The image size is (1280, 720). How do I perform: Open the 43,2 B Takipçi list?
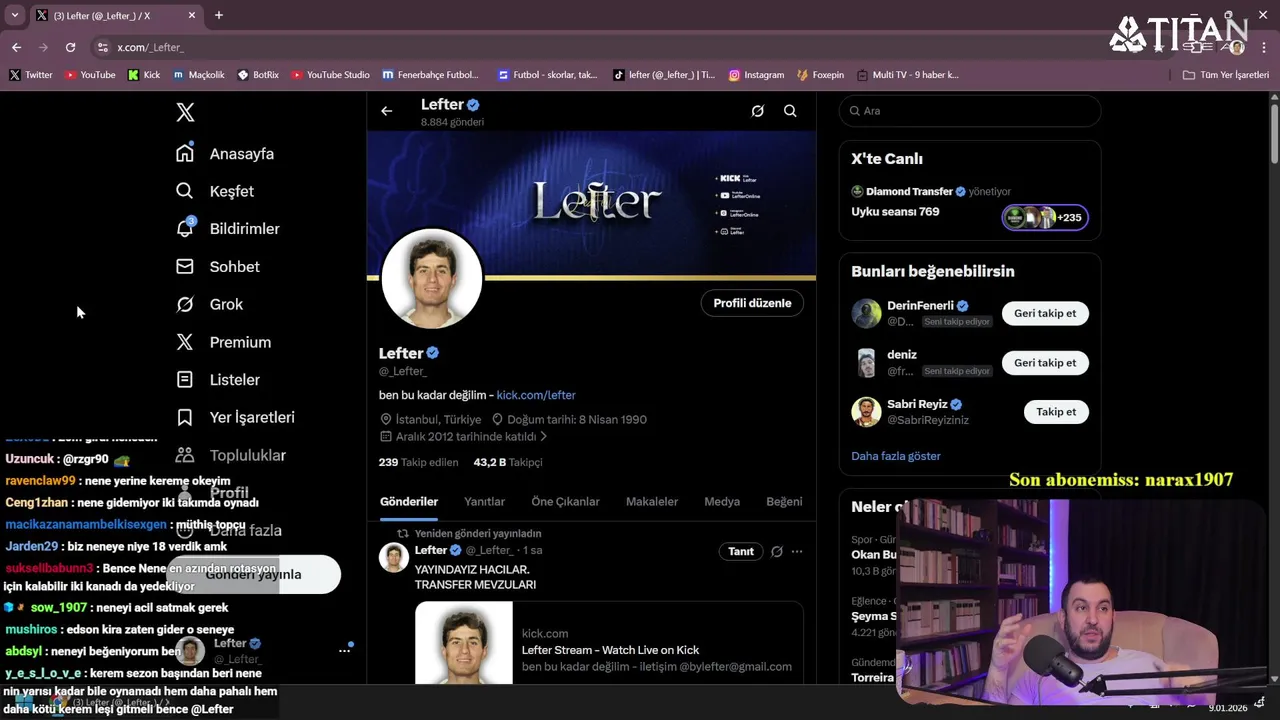click(x=508, y=462)
